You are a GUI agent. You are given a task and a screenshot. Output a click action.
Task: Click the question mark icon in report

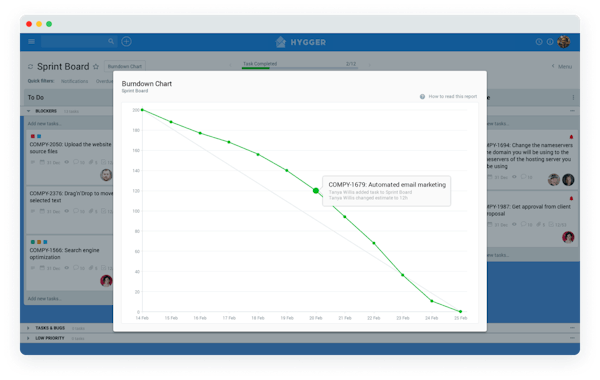(422, 96)
